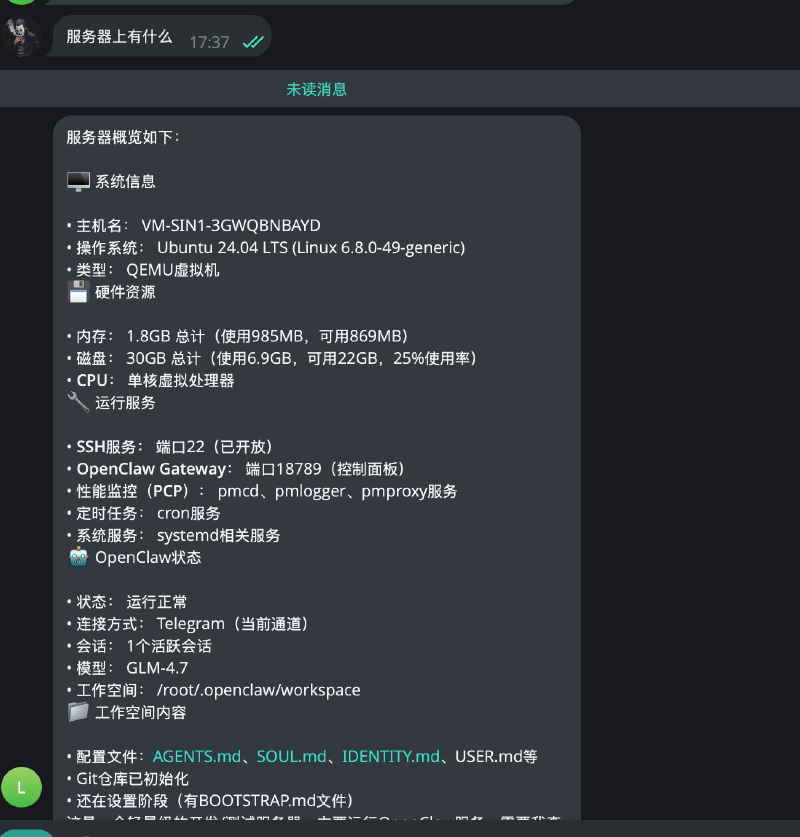Viewport: 800px width, 837px height.
Task: Click the "未读消息" unread divider bar
Action: (x=316, y=89)
